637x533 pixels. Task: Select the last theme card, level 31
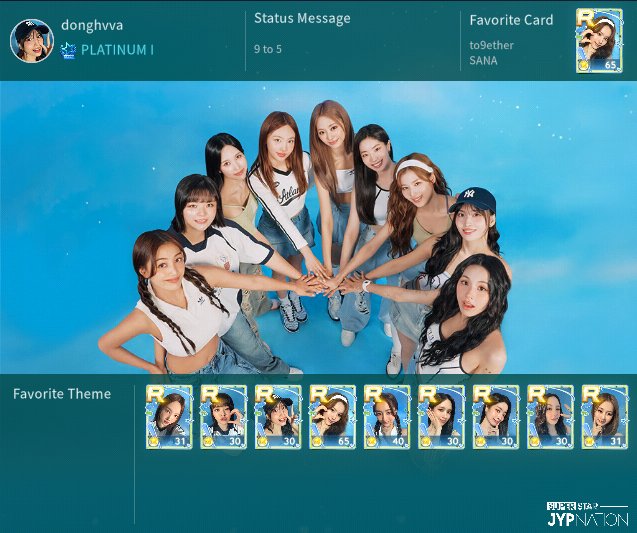pos(604,417)
